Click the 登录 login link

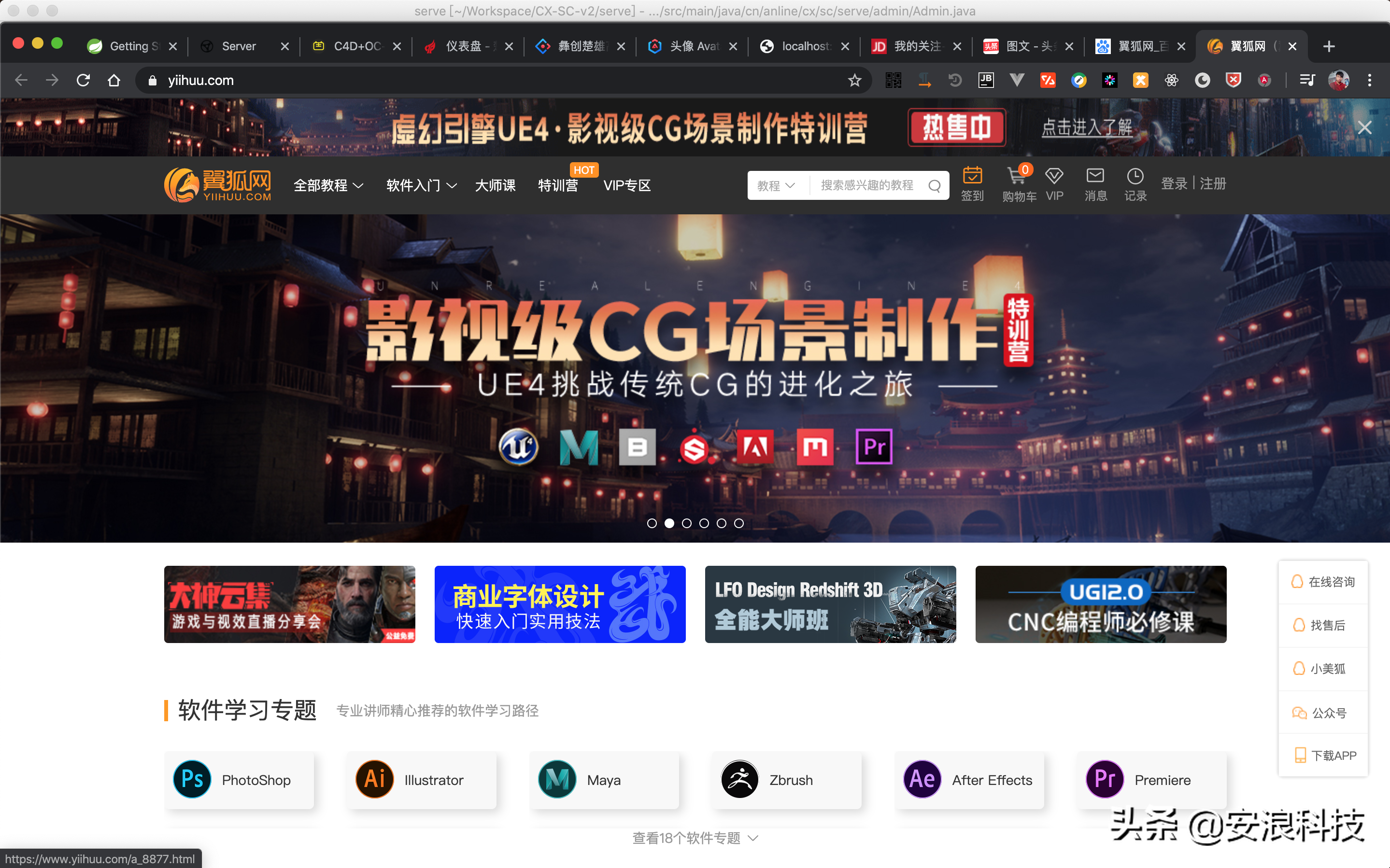(1174, 184)
